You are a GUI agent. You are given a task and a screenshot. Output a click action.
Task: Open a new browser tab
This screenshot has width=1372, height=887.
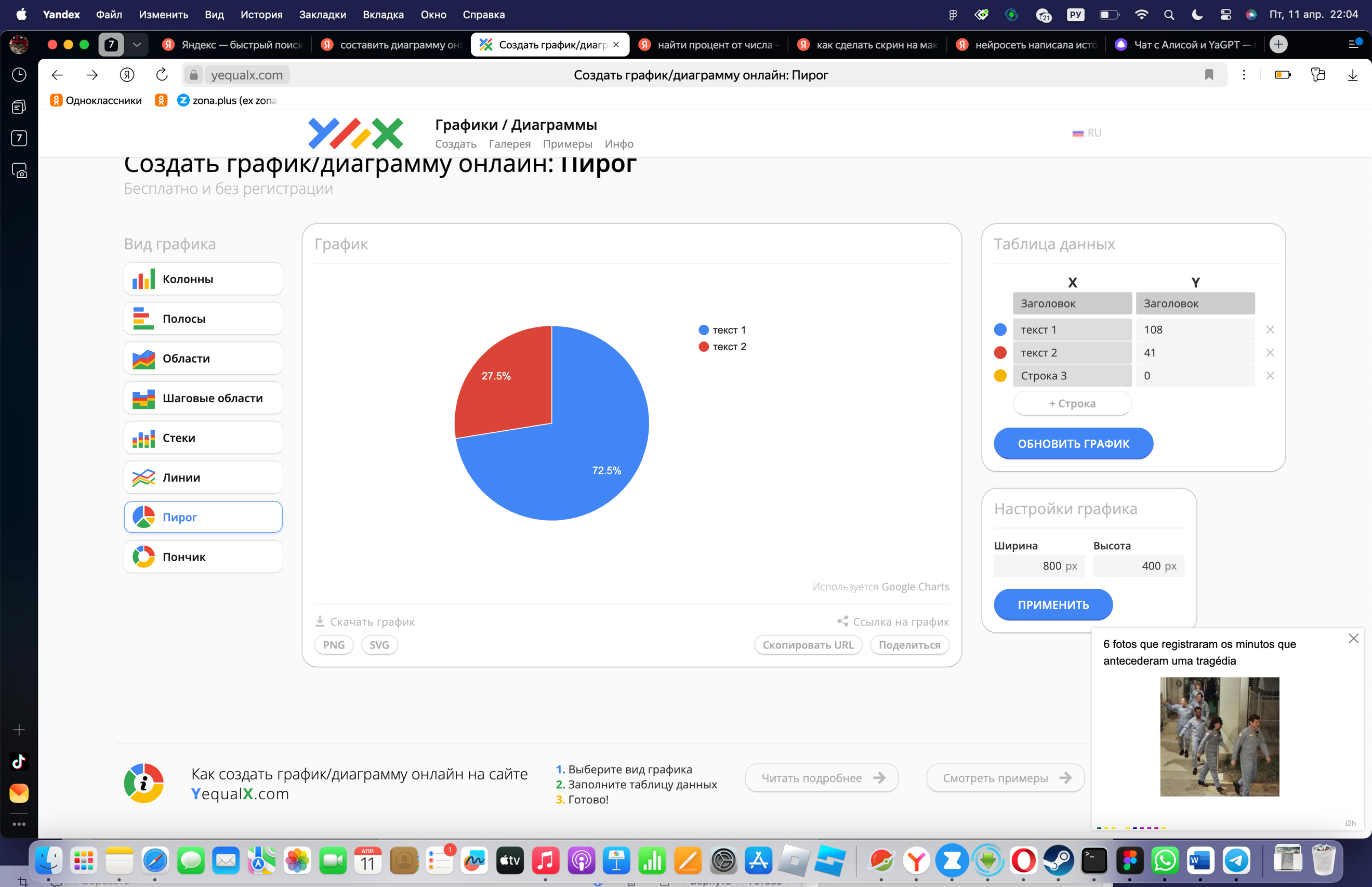(x=1278, y=44)
